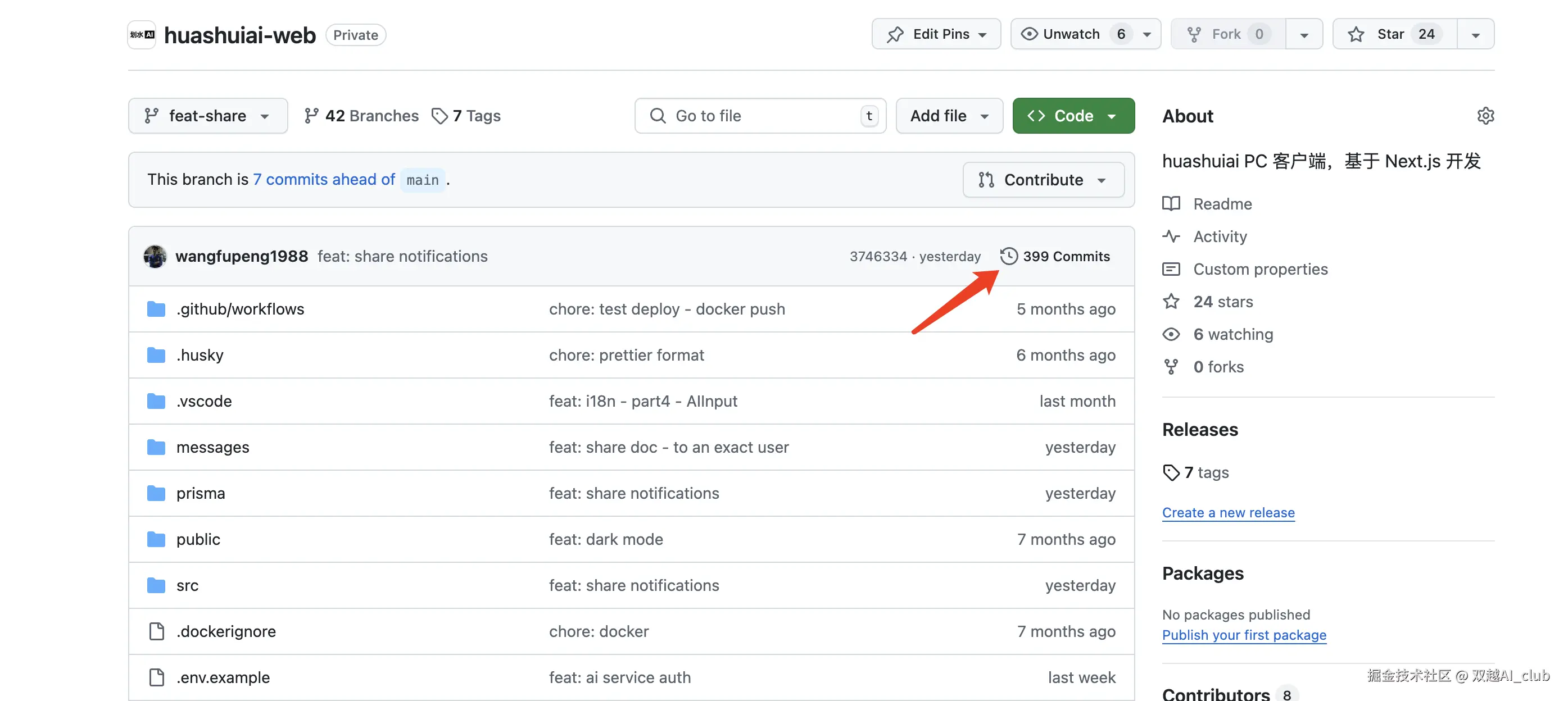Open the wangfupeng1988 author profile link

pos(242,256)
